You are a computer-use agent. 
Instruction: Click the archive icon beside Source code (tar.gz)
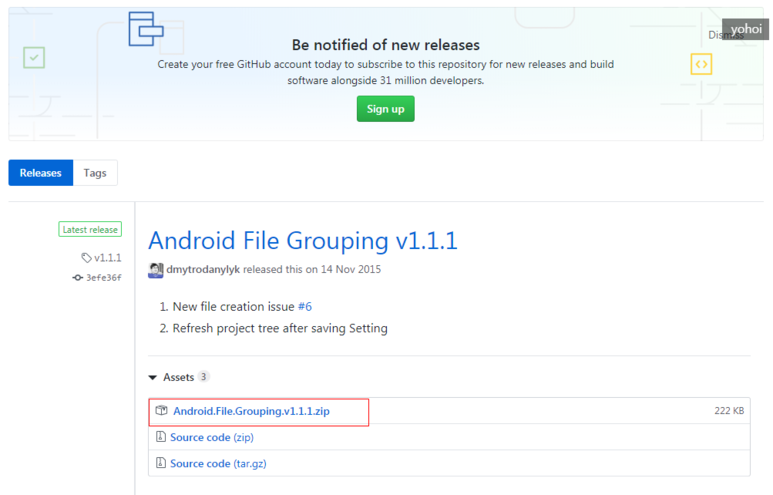[161, 462]
